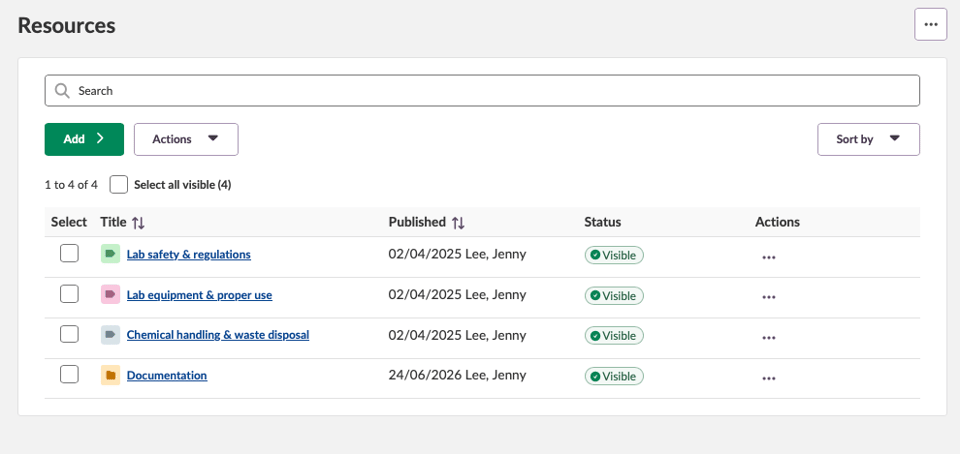960x454 pixels.
Task: Open actions menu for Lab equipment & proper use row
Action: click(x=768, y=297)
